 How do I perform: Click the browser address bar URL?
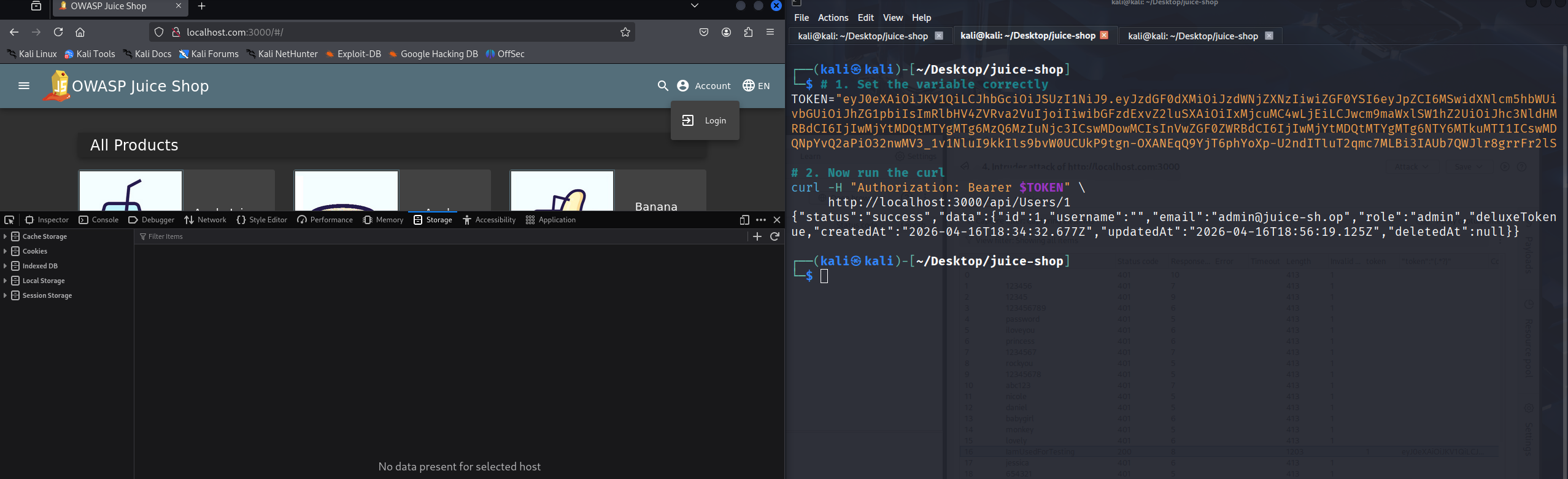click(x=235, y=32)
